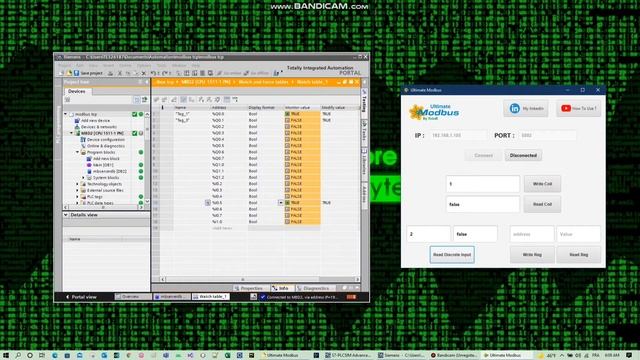Select the Overview tab in the bottom bar
This screenshot has width=640, height=360.
(132, 297)
